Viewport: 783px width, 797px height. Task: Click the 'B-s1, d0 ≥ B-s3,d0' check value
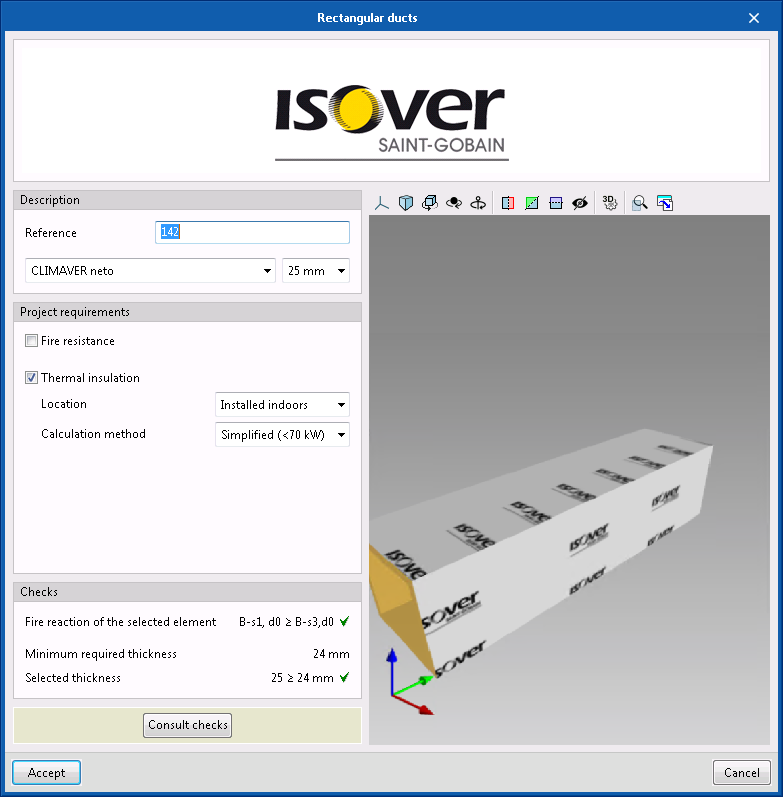286,622
